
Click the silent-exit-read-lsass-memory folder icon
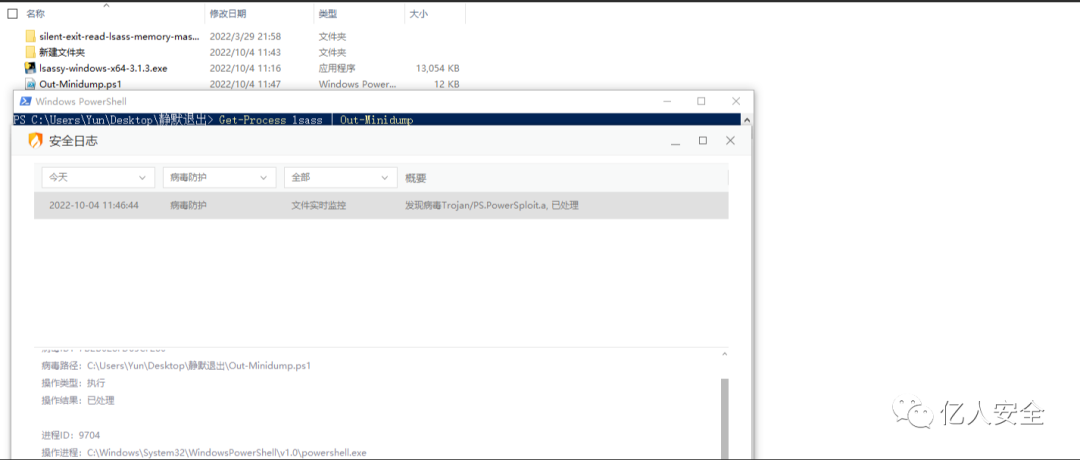click(30, 36)
